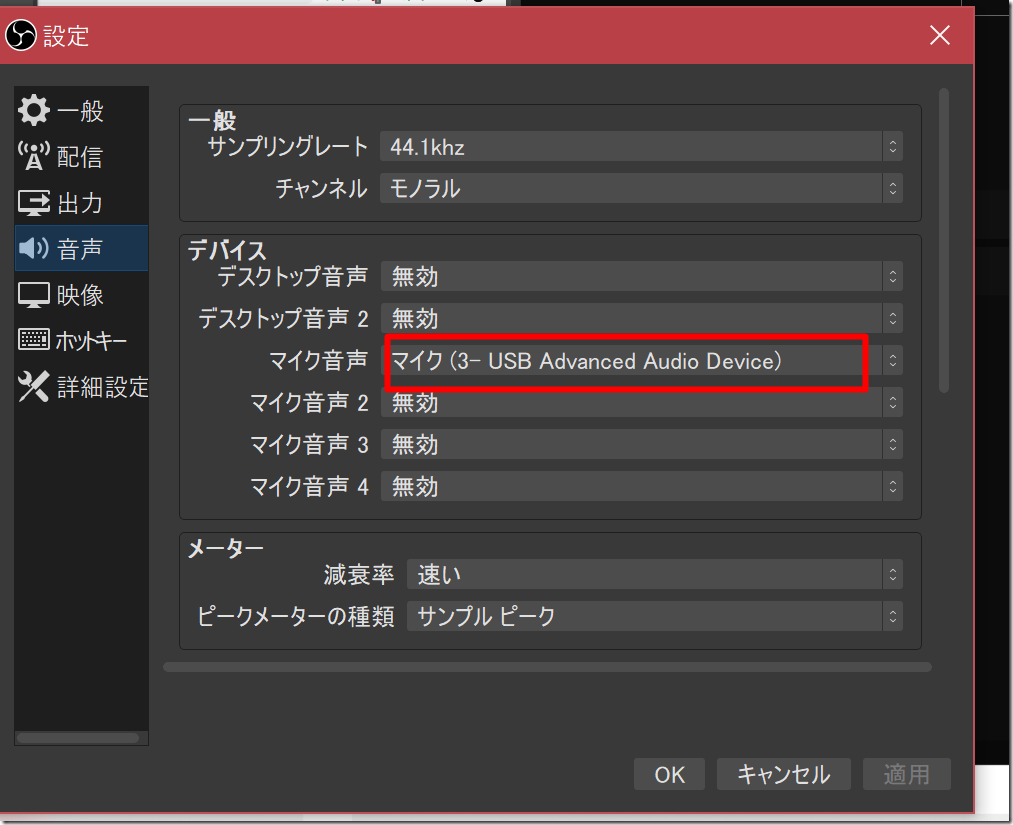1013x825 pixels.
Task: Open the 一般 settings tab label
Action: click(x=80, y=111)
